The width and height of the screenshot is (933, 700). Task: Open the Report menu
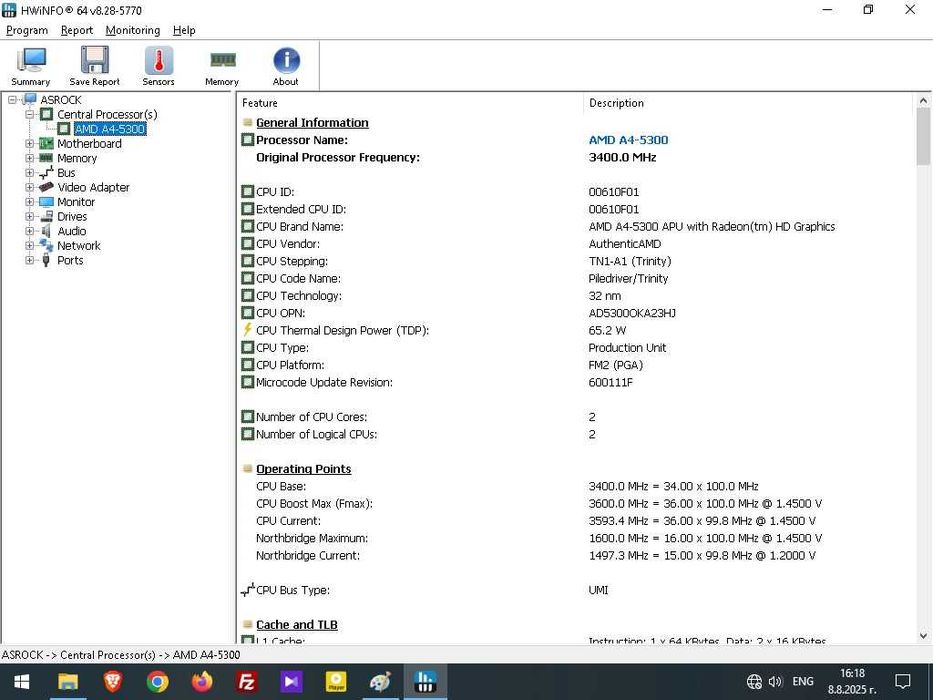(77, 30)
